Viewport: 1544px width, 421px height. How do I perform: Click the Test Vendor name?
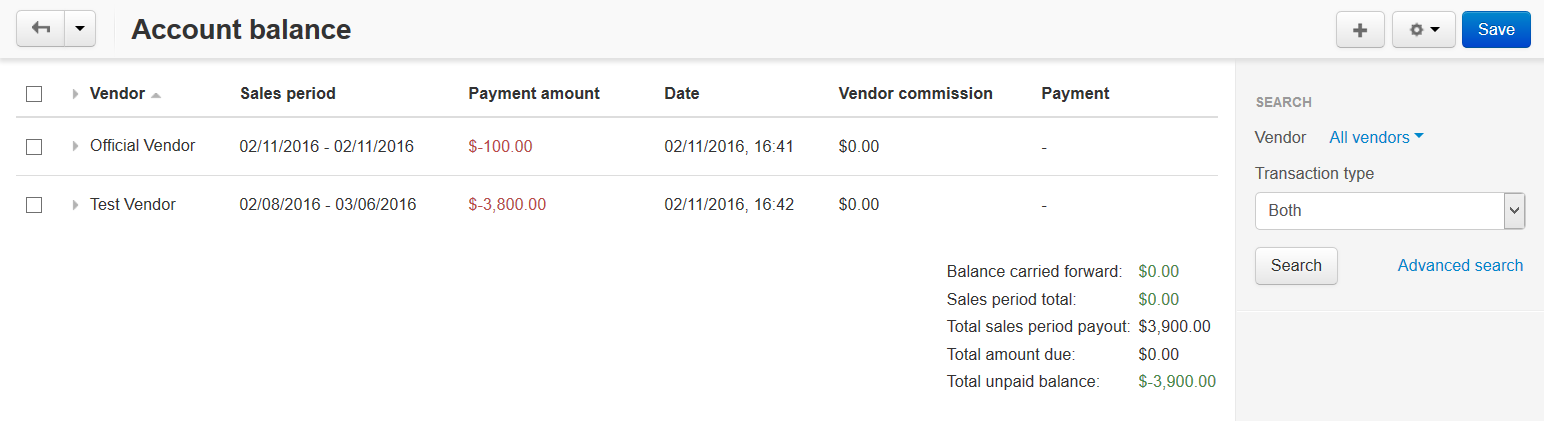(x=133, y=204)
